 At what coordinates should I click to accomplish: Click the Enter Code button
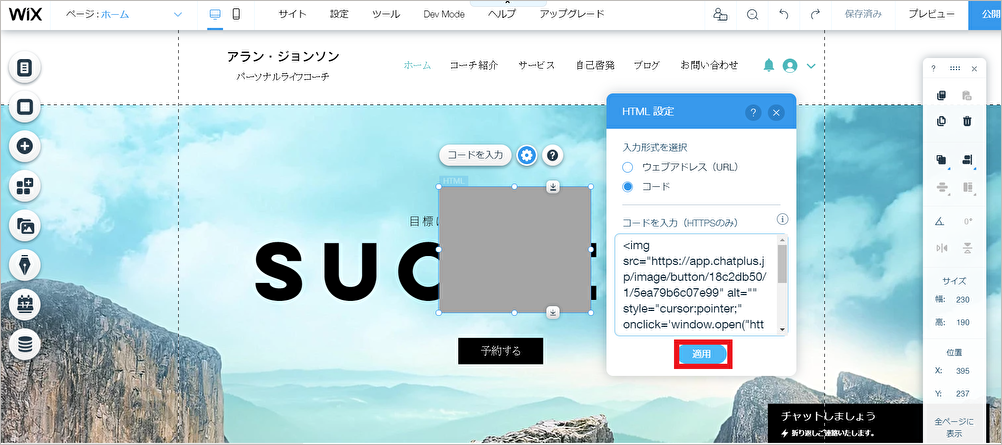(475, 155)
